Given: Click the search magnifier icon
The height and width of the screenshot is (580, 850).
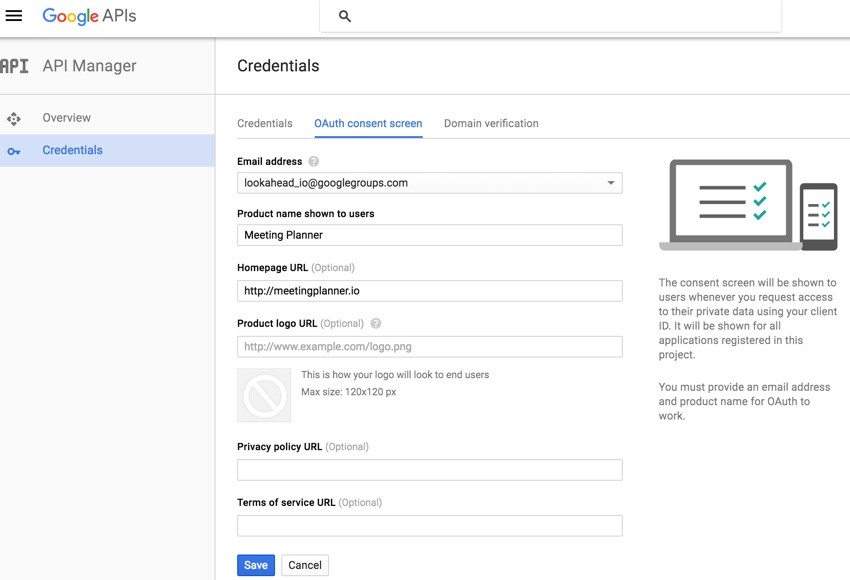Looking at the screenshot, I should pos(345,16).
